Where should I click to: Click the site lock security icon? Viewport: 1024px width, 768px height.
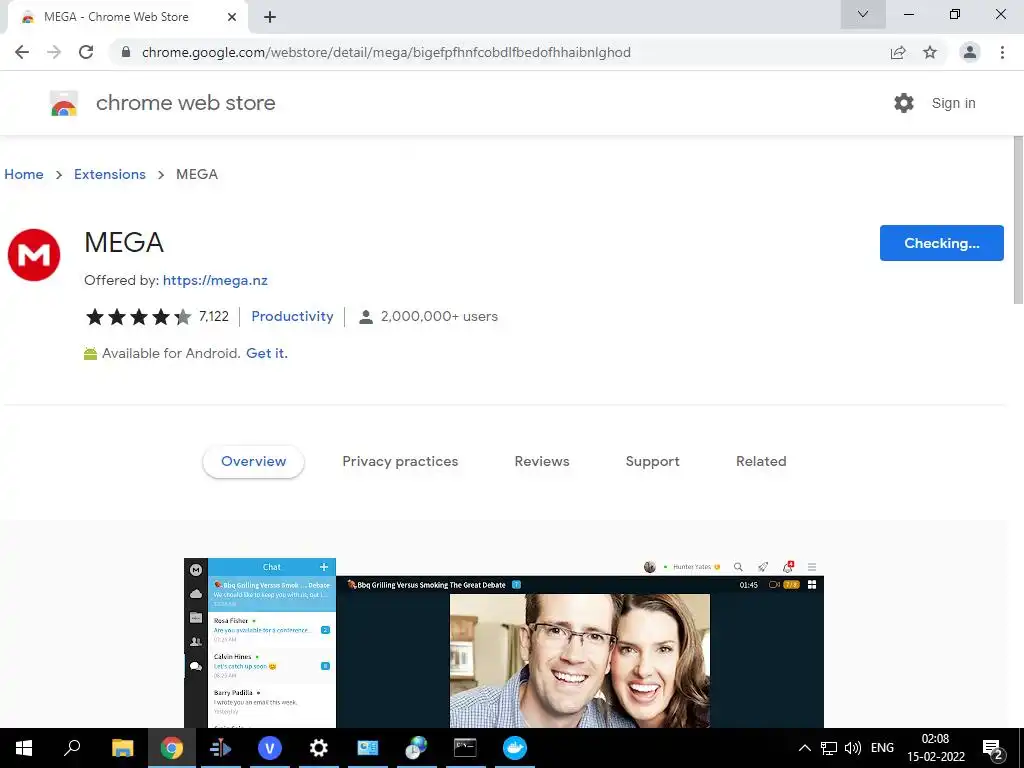coord(126,52)
